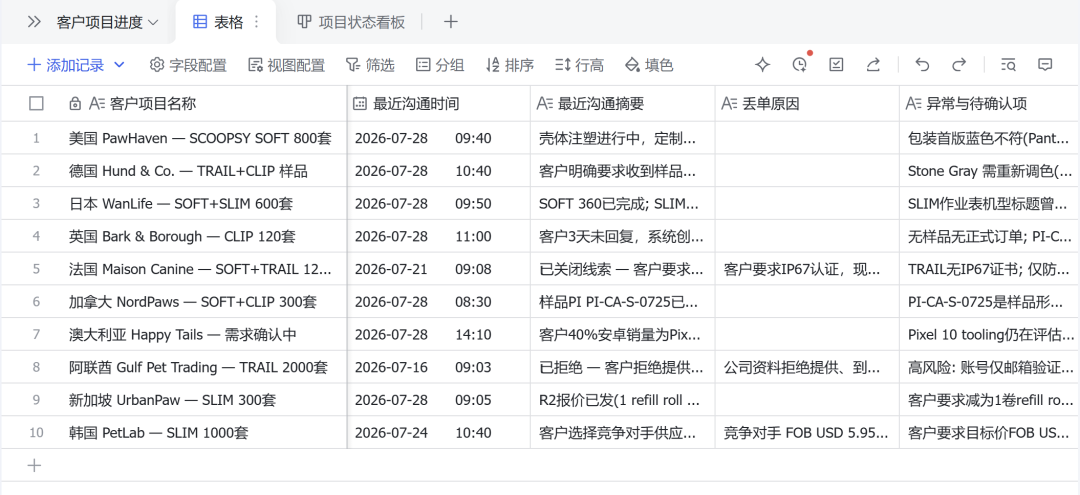Open the 客户项目进度 dropdown
Screen dimensions: 1080x495
coord(107,22)
